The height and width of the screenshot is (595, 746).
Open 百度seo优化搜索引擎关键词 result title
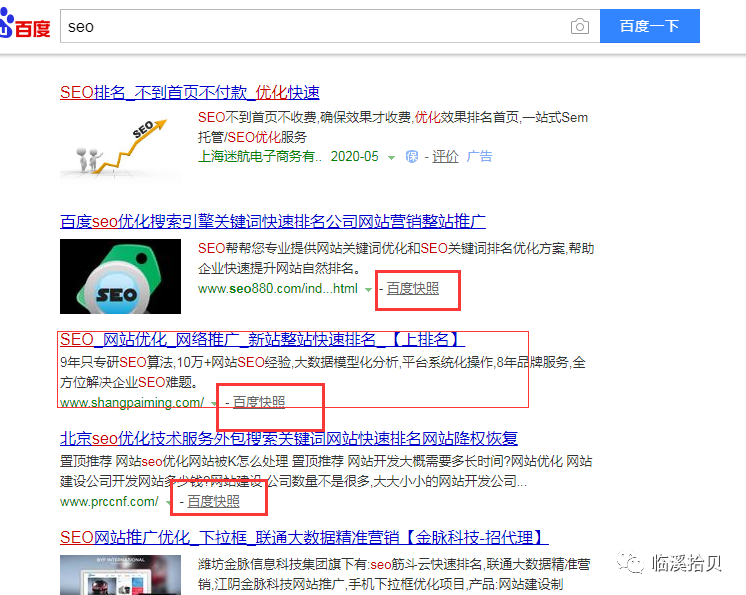[273, 221]
